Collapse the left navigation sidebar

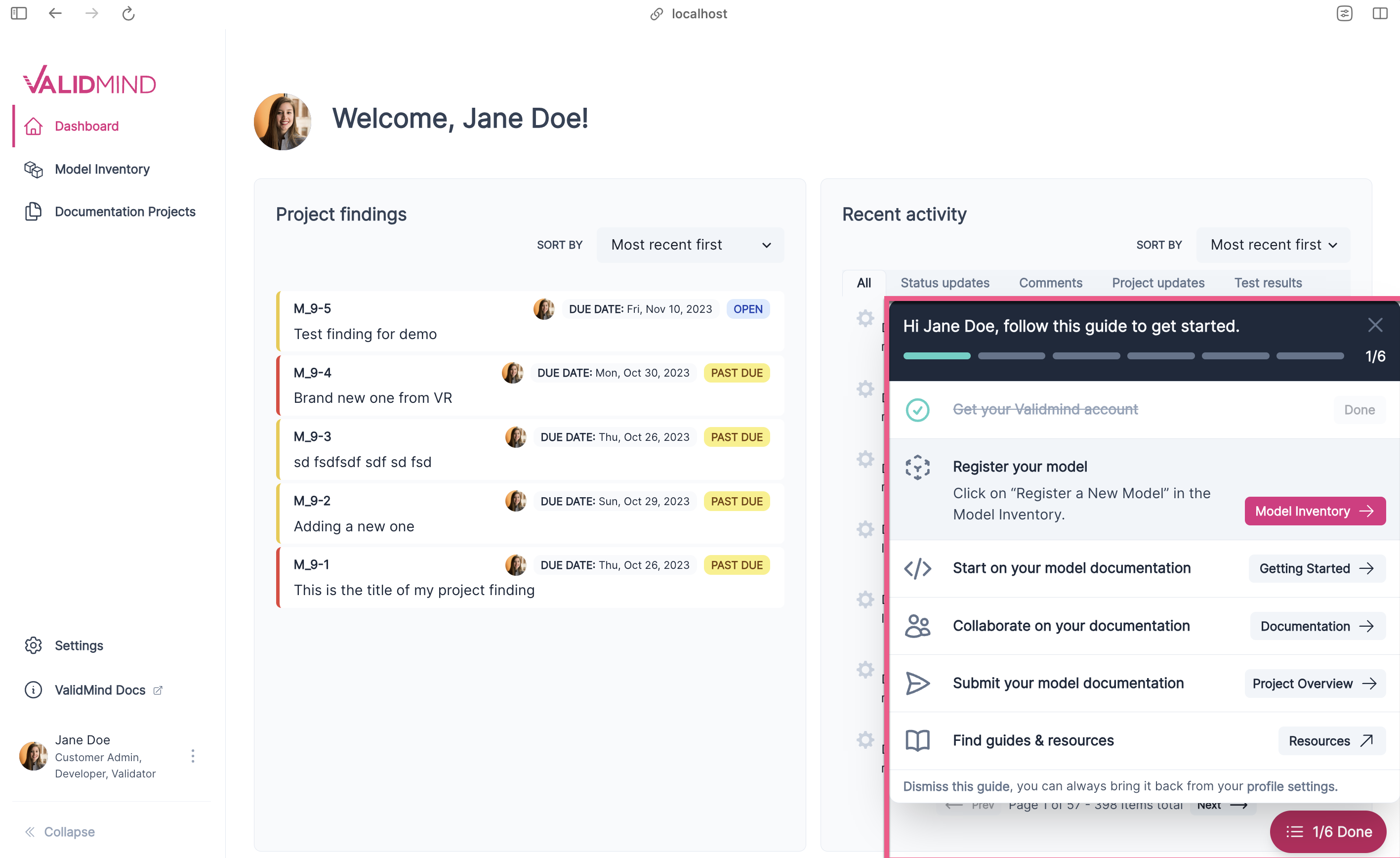(59, 831)
